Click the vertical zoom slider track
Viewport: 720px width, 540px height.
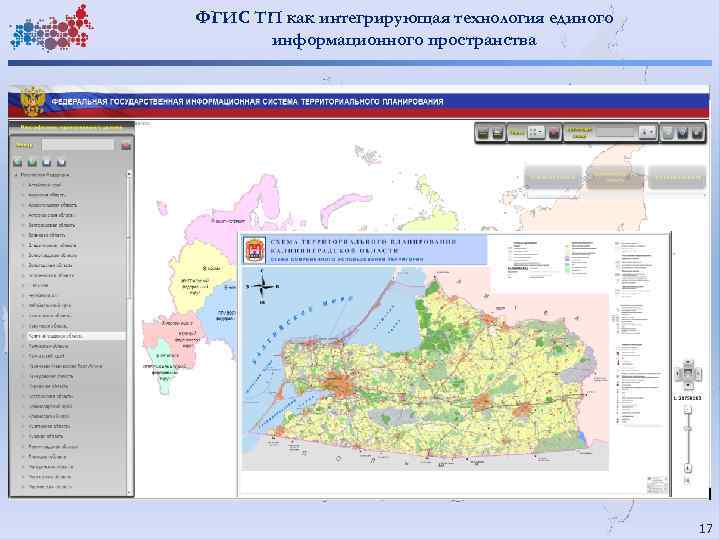[688, 439]
